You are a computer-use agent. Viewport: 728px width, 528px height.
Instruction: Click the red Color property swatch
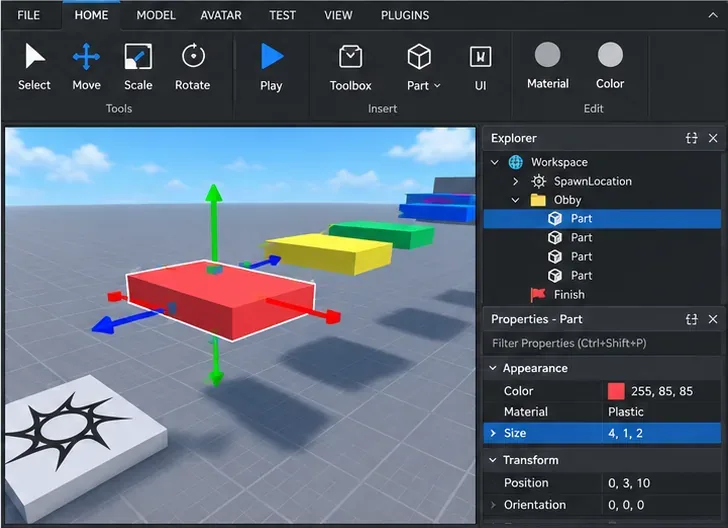point(616,391)
